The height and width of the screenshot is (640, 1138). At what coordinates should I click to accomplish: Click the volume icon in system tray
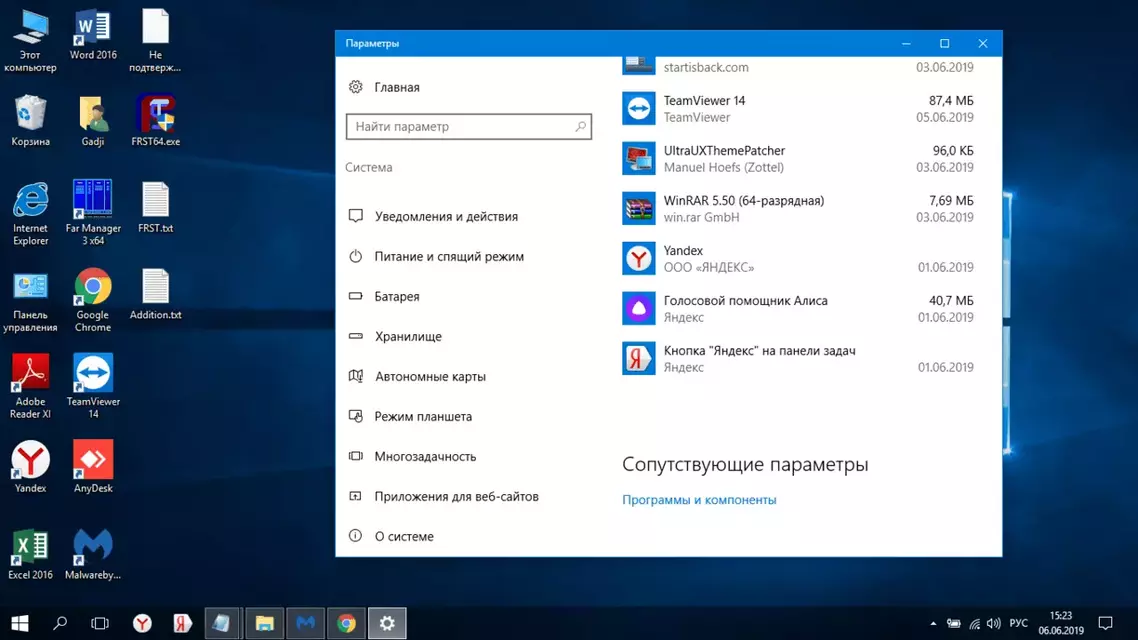pyautogui.click(x=994, y=623)
